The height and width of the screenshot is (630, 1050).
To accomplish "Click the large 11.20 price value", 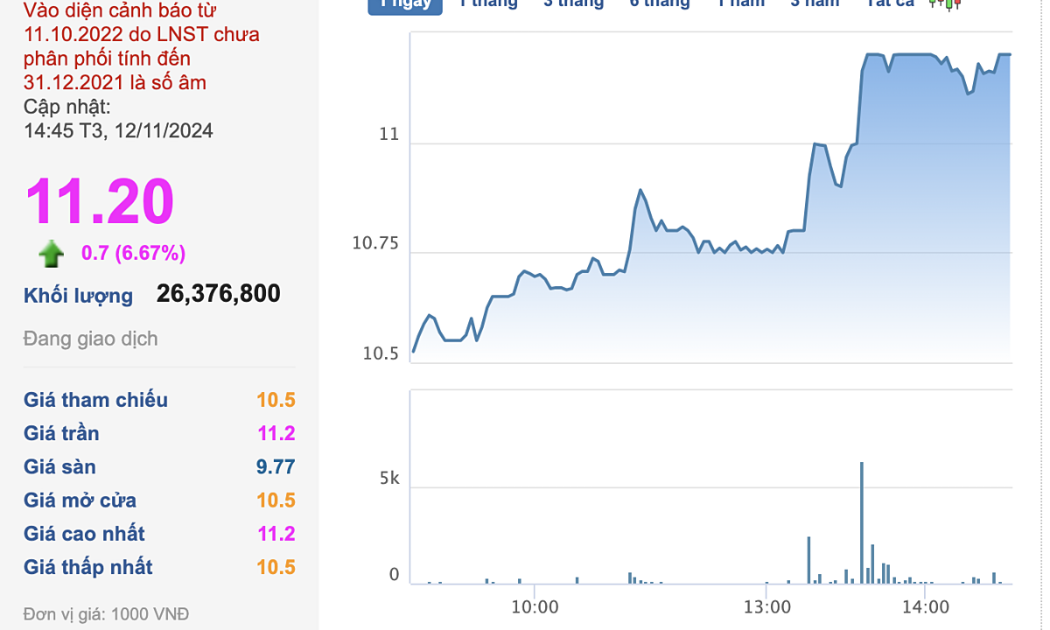I will pos(99,200).
